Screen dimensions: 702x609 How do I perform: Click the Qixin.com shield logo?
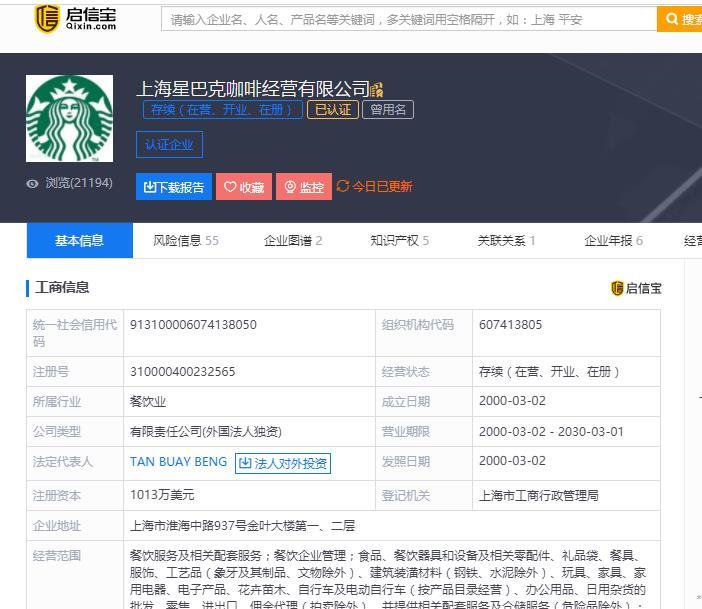(x=47, y=18)
